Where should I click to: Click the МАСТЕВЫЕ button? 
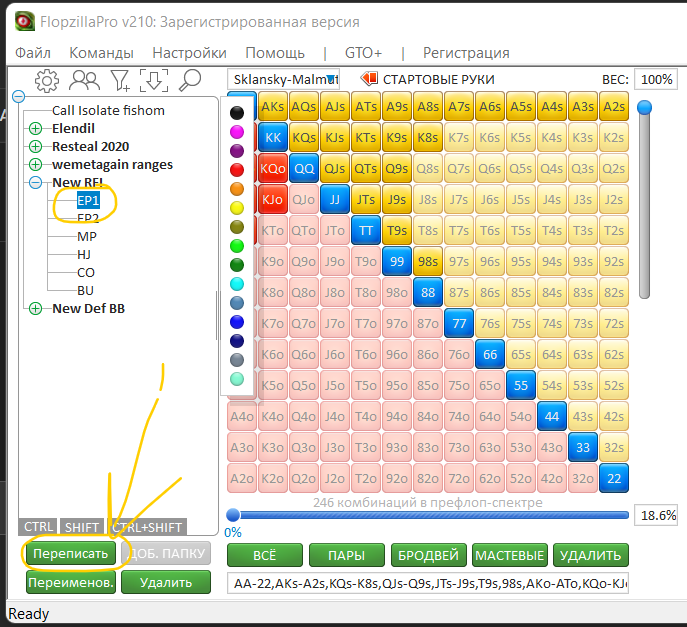pyautogui.click(x=509, y=555)
